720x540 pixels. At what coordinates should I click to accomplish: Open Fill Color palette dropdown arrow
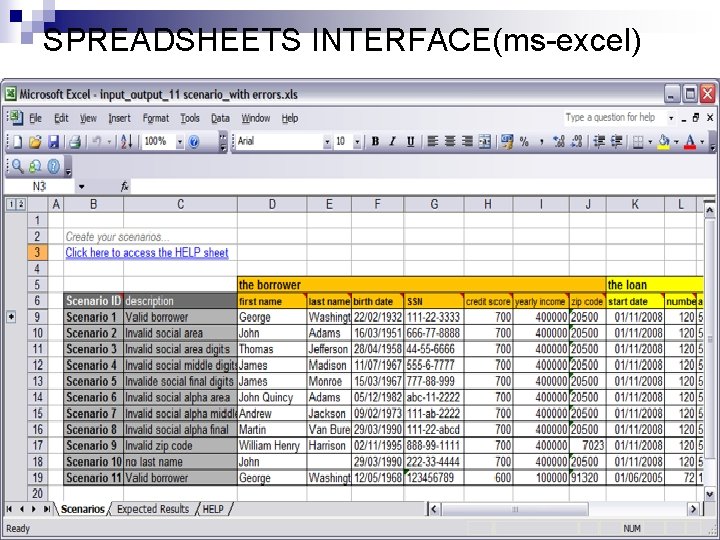pyautogui.click(x=676, y=142)
